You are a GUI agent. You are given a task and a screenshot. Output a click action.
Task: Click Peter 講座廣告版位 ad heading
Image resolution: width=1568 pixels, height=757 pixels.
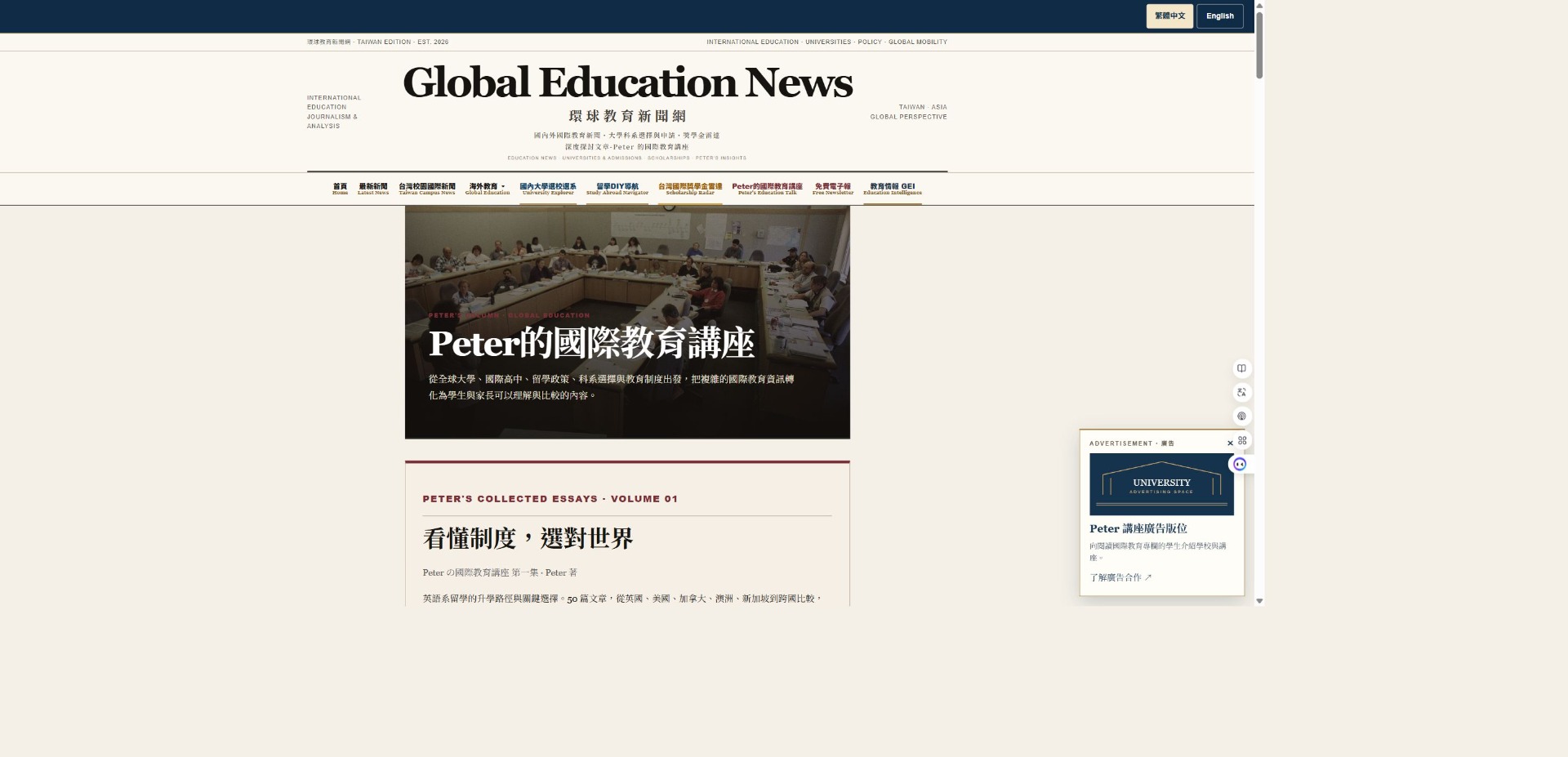pos(1138,528)
